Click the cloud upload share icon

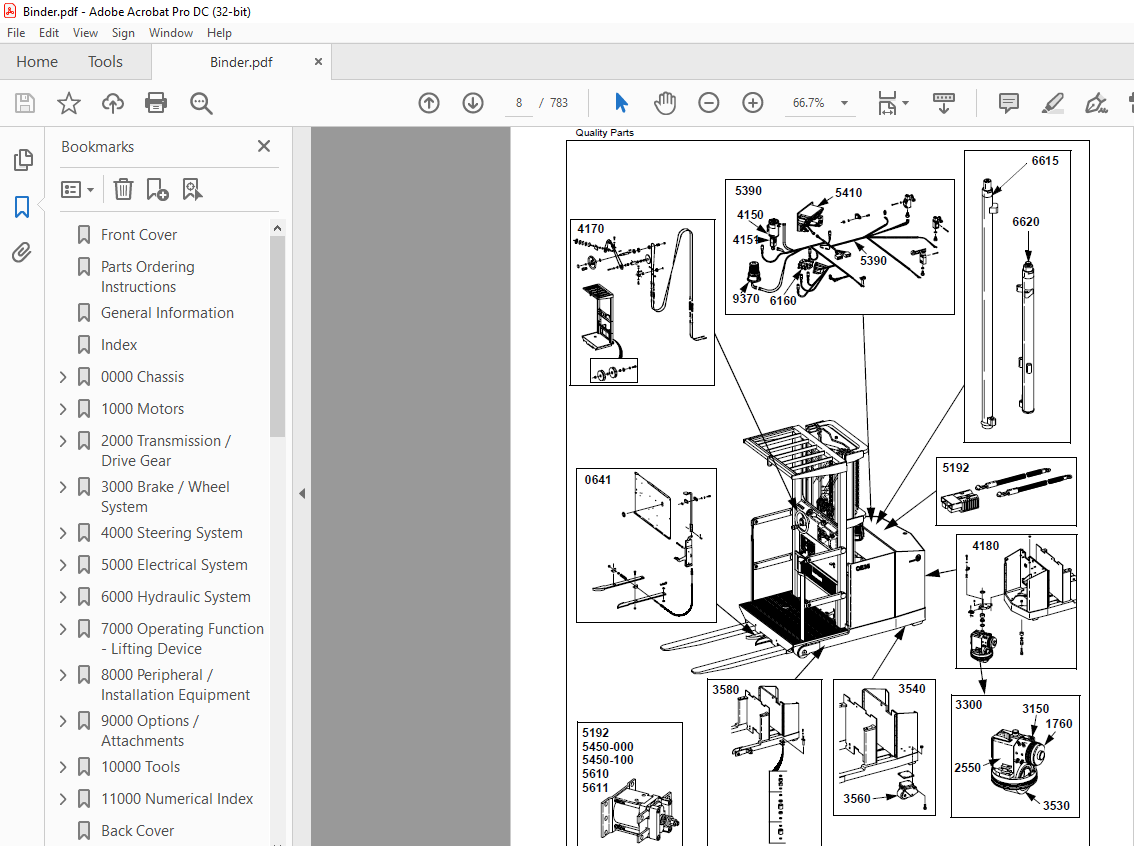tap(112, 103)
